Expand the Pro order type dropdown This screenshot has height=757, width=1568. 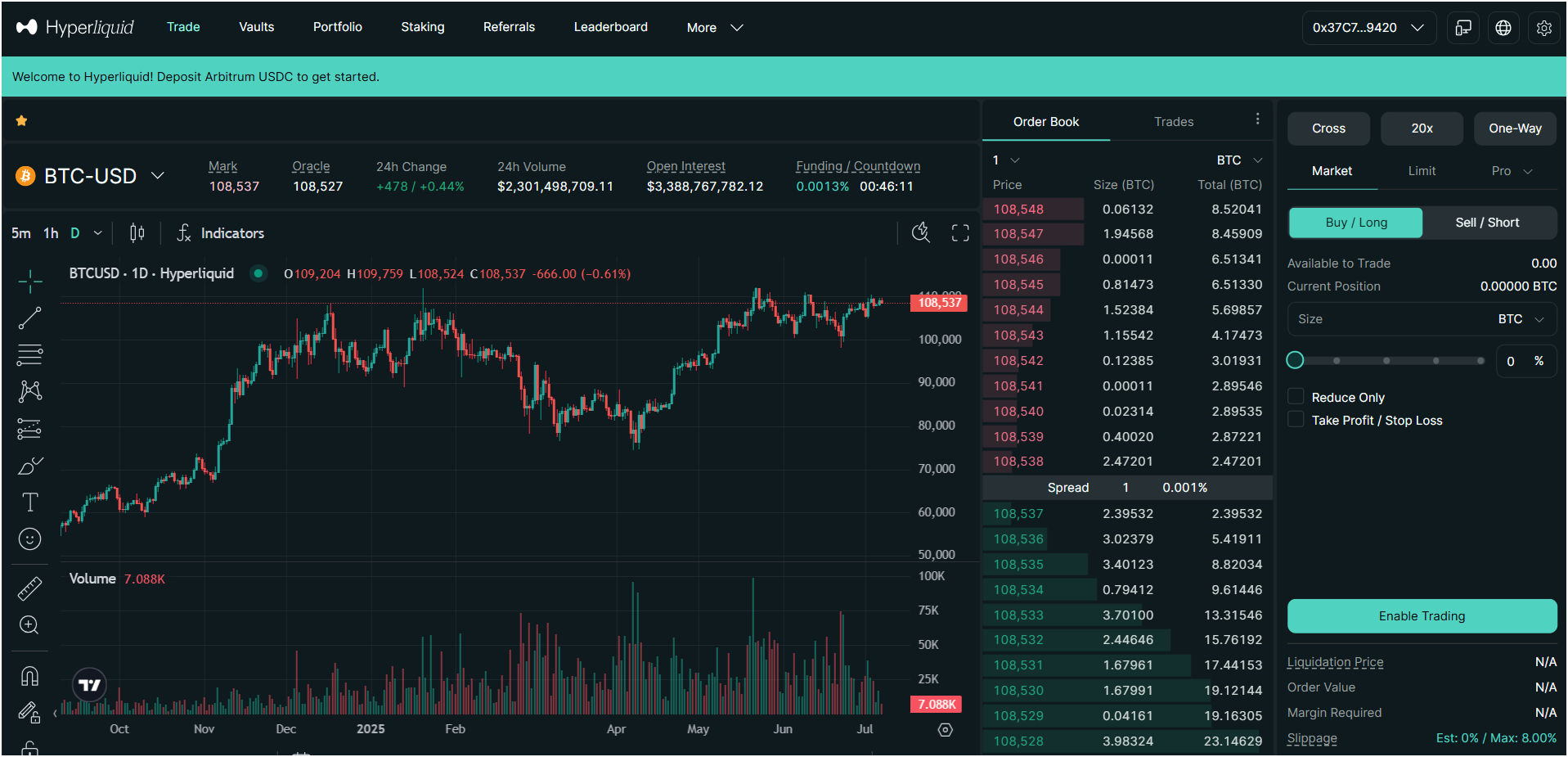[1512, 171]
